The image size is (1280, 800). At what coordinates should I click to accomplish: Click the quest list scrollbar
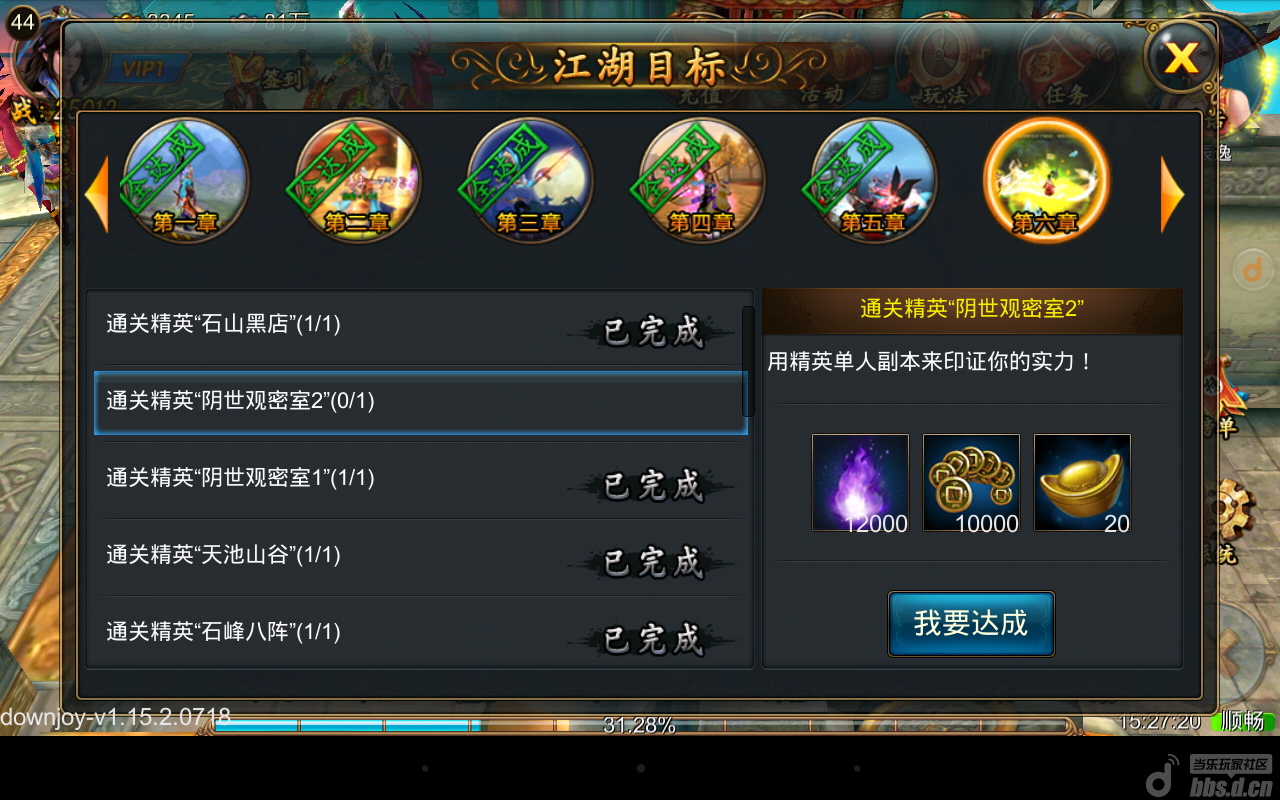click(748, 361)
